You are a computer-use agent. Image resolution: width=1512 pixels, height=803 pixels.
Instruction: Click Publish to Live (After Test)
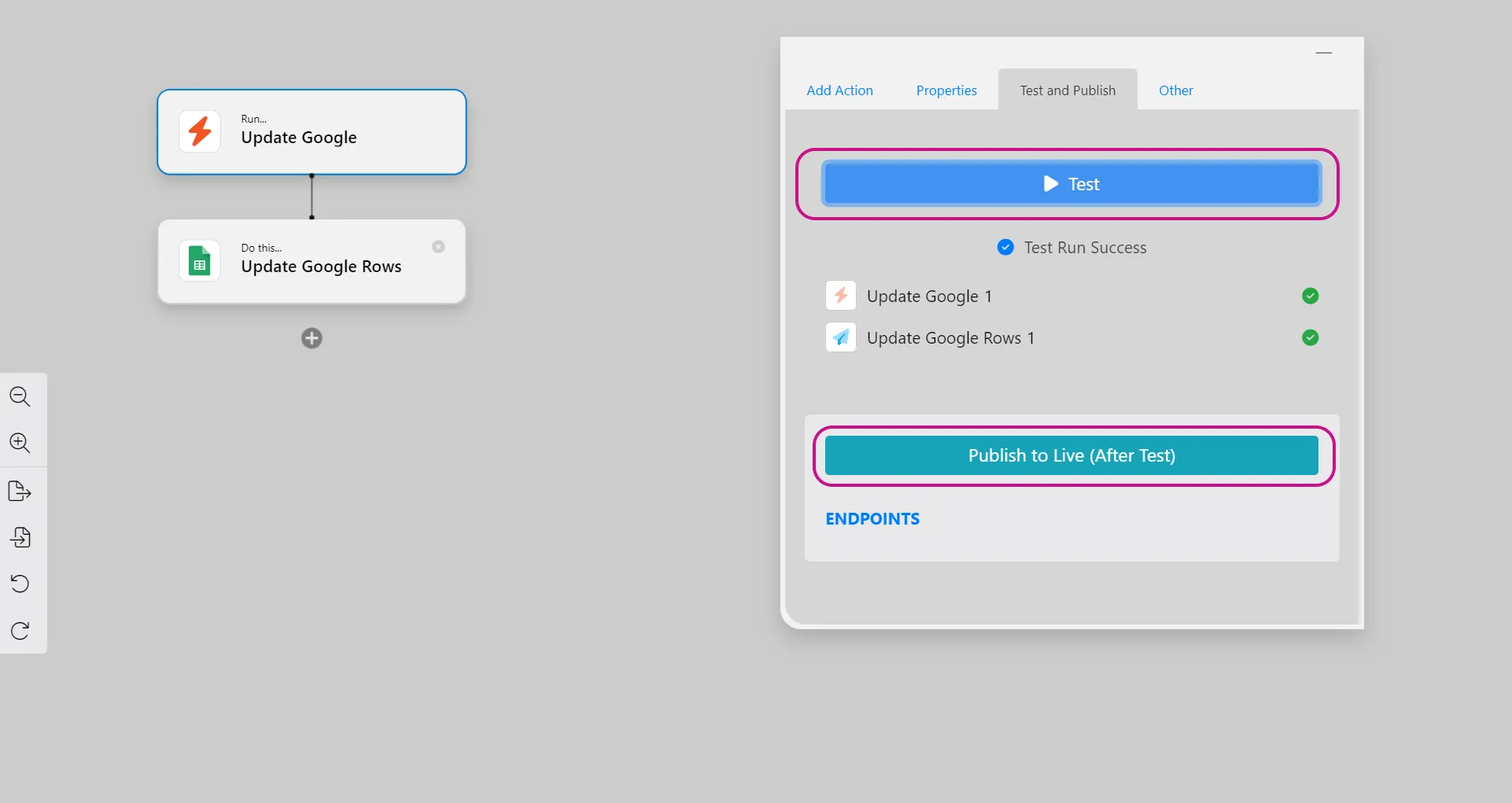click(1071, 455)
